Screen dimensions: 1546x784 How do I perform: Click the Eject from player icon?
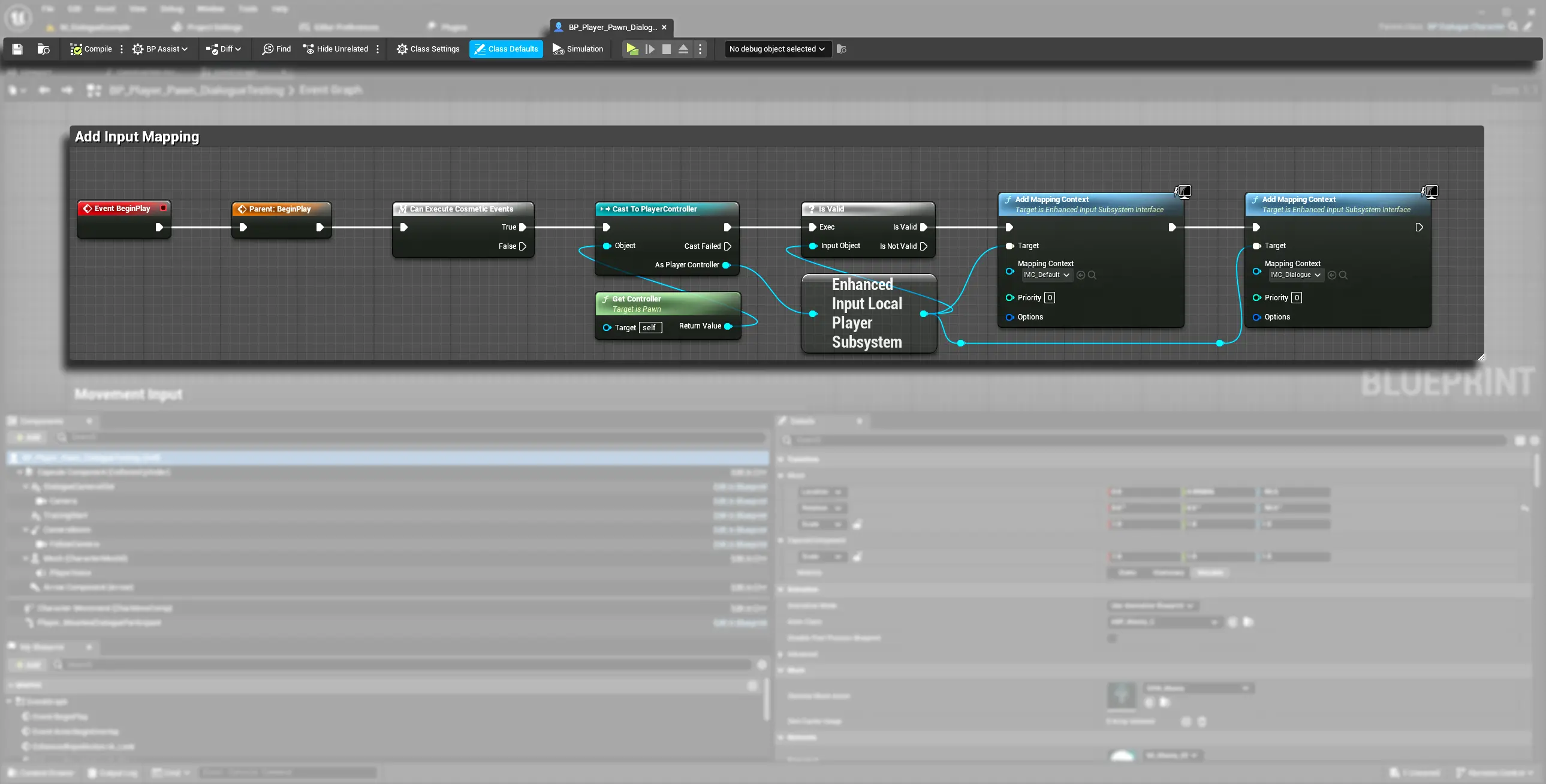coord(683,49)
